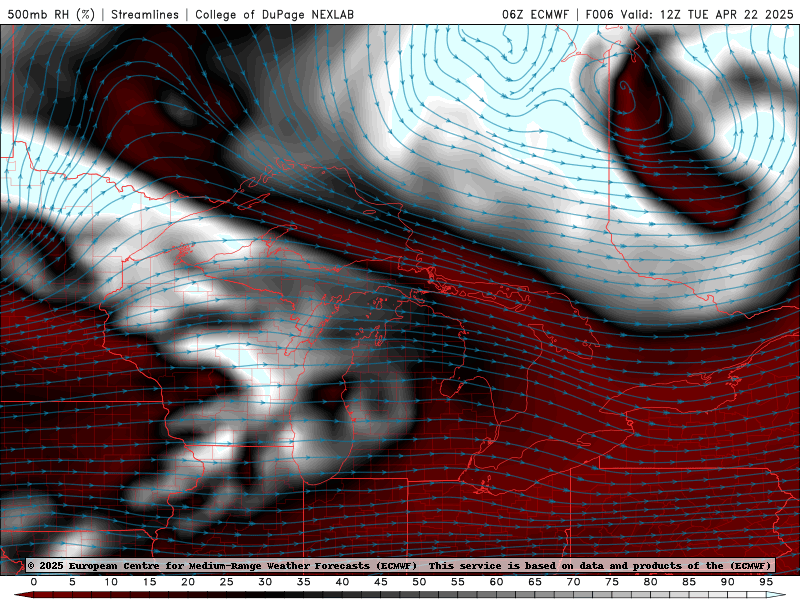Click the '35' tick on color scale
The height and width of the screenshot is (600, 800).
304,582
